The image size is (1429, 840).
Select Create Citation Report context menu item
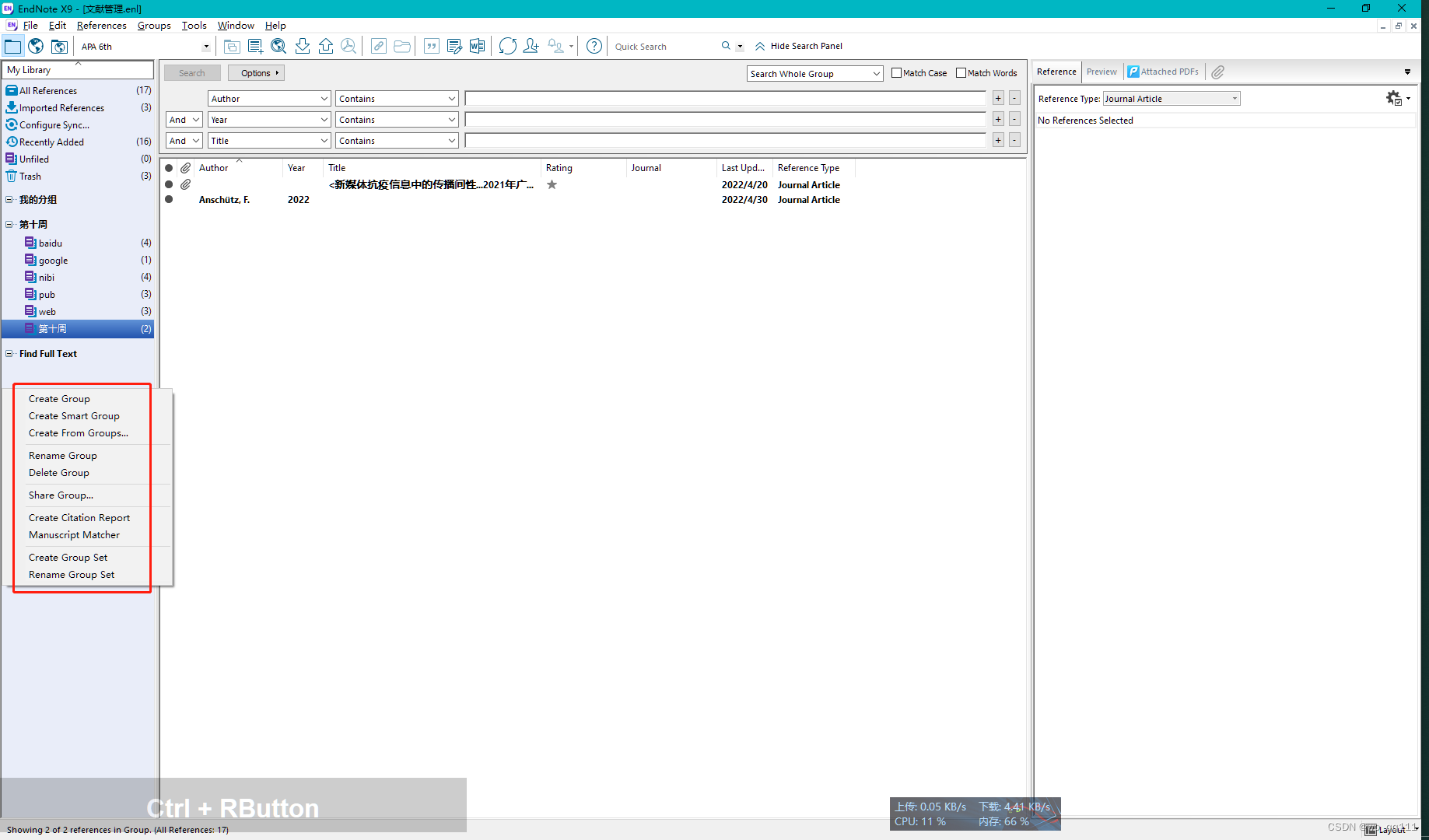click(79, 518)
